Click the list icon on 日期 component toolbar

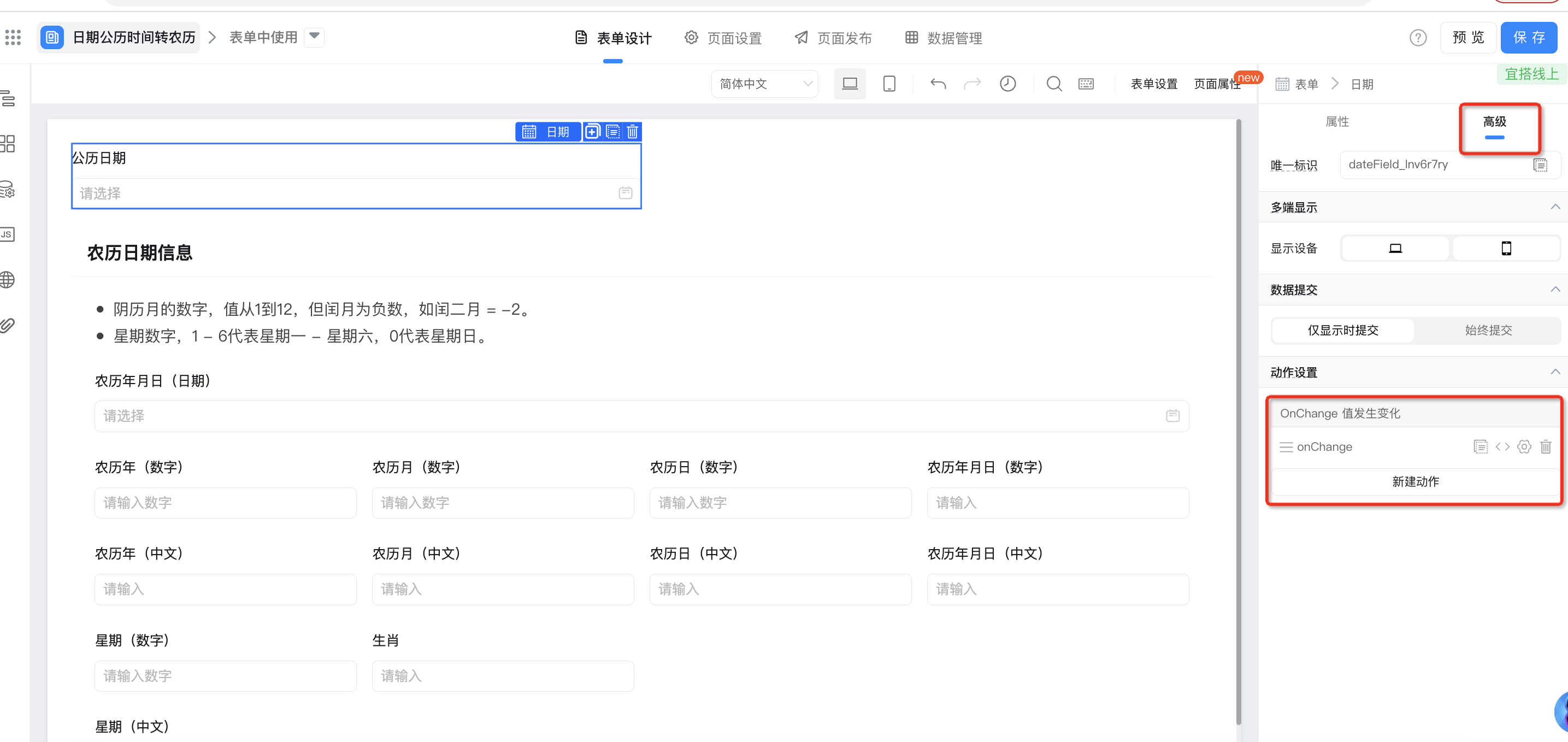pyautogui.click(x=612, y=132)
